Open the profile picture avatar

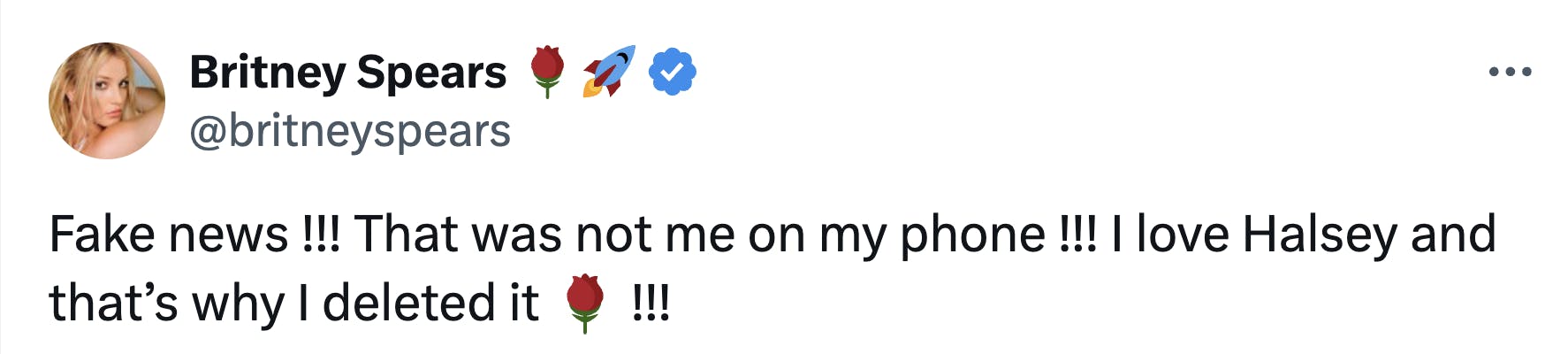(x=107, y=101)
